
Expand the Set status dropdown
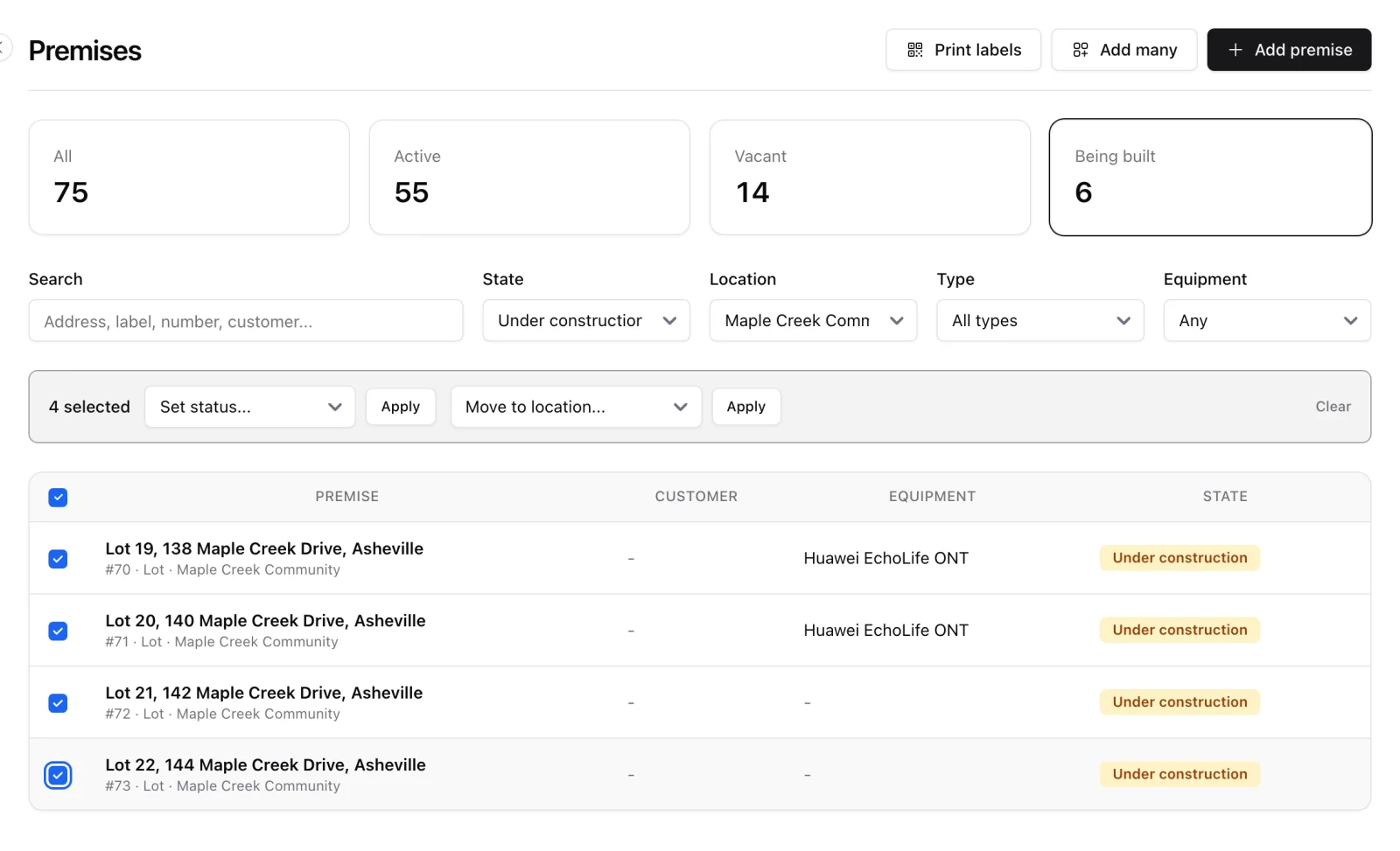coord(250,407)
